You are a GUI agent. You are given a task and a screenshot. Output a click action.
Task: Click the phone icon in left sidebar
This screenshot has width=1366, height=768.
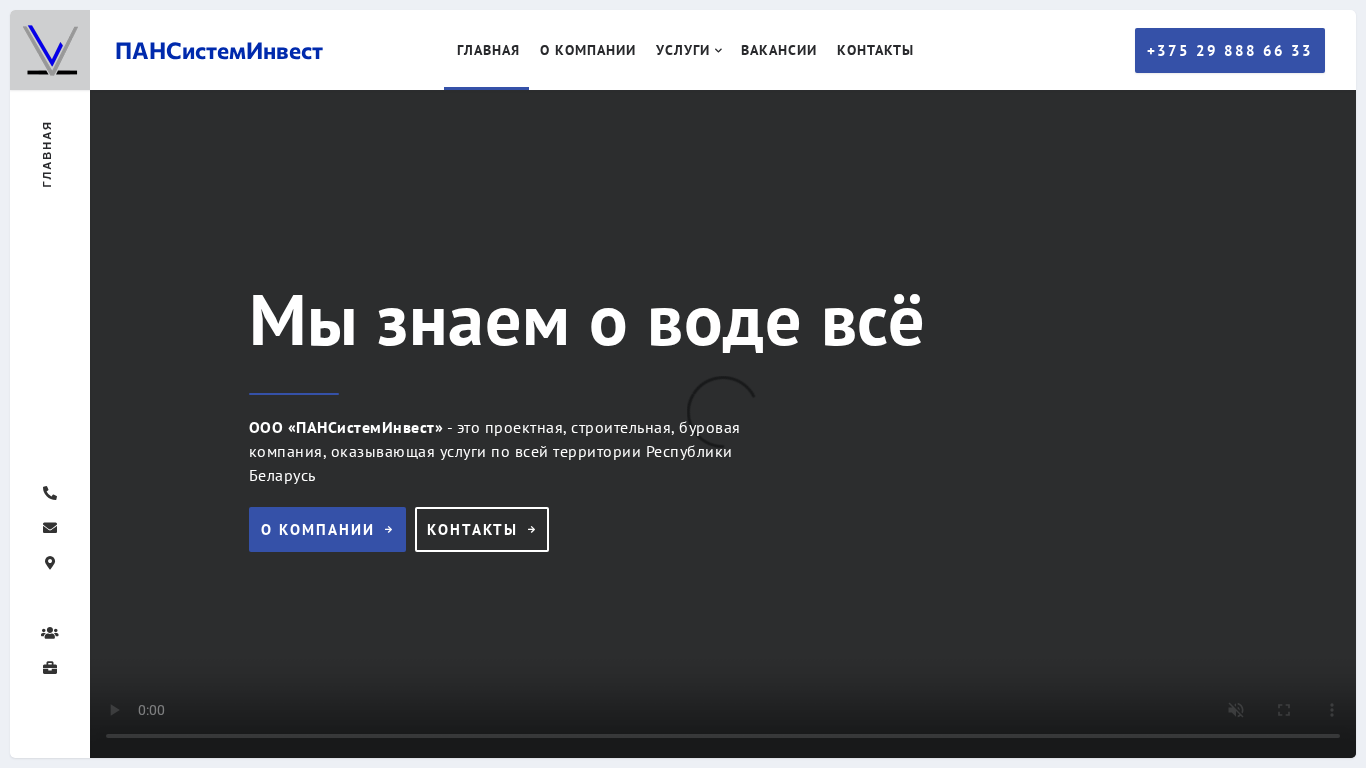pos(50,493)
